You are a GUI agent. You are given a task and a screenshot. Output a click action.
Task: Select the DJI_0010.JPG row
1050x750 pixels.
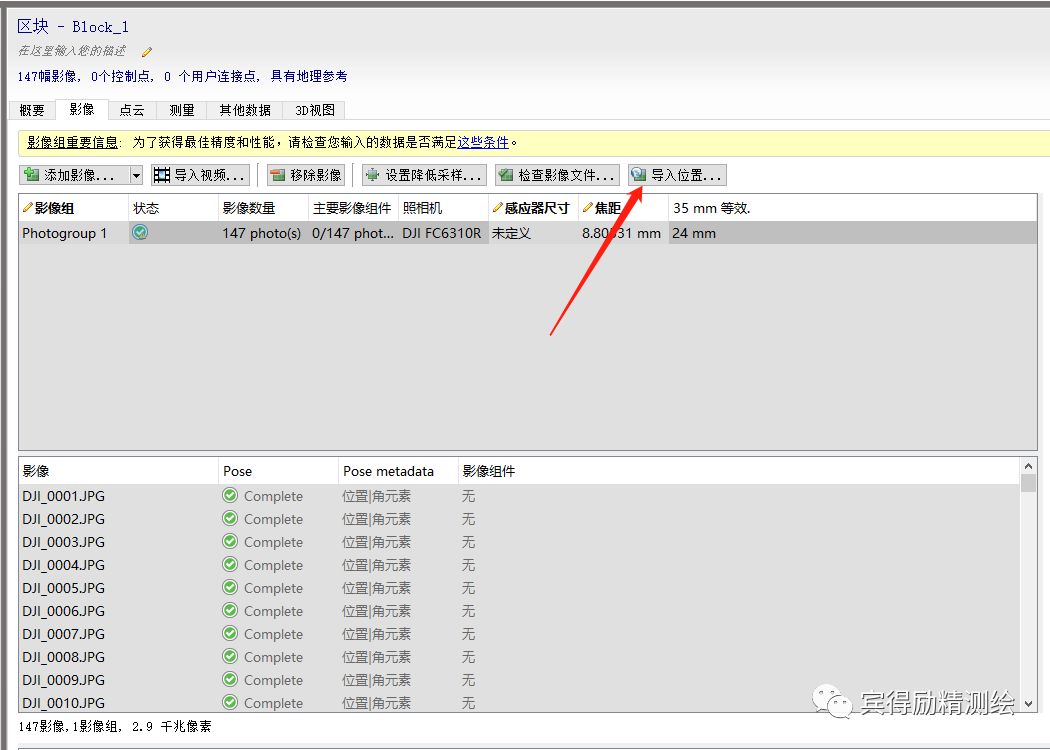(519, 703)
